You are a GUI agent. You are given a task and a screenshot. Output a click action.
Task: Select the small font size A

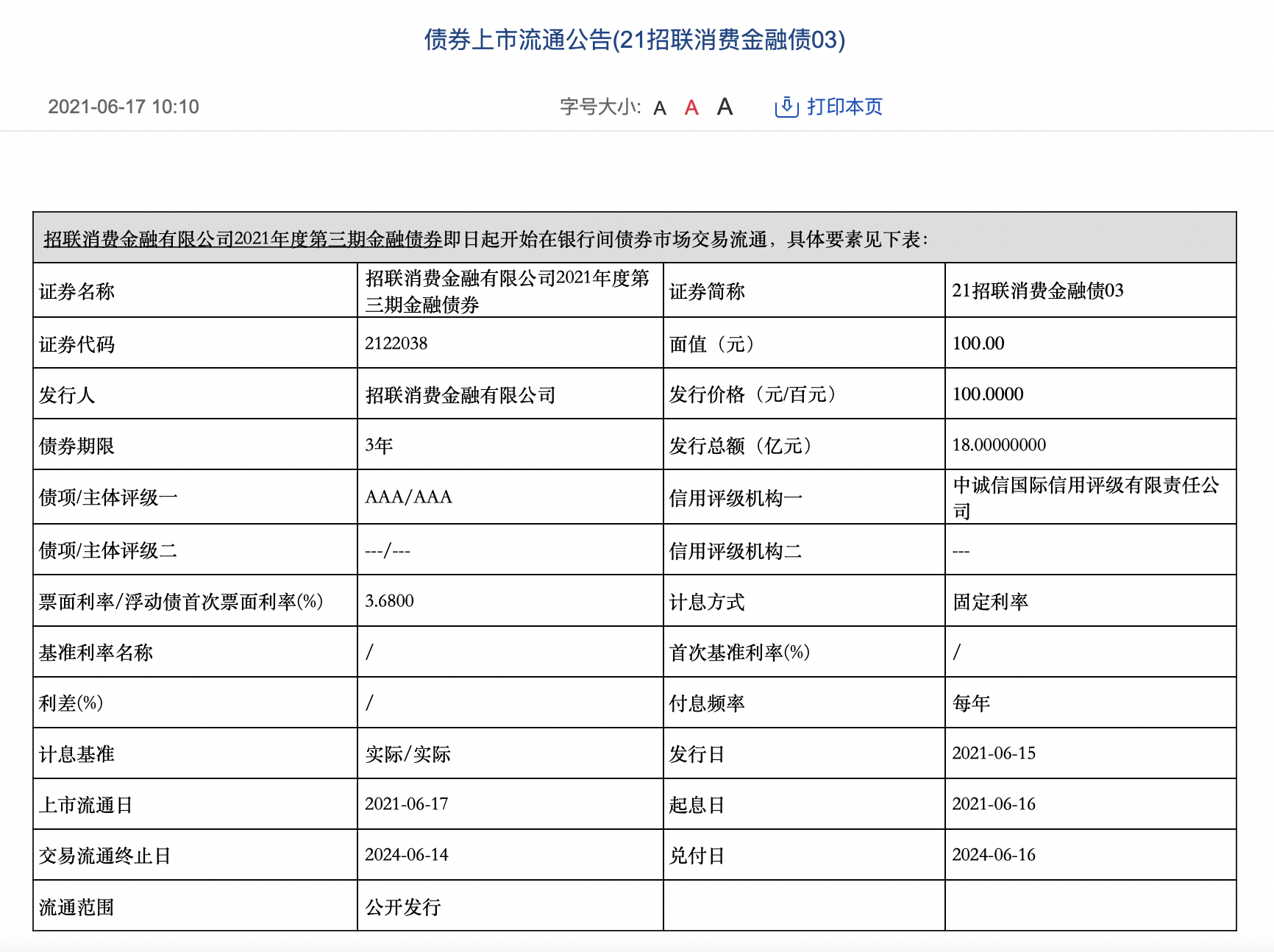click(660, 108)
